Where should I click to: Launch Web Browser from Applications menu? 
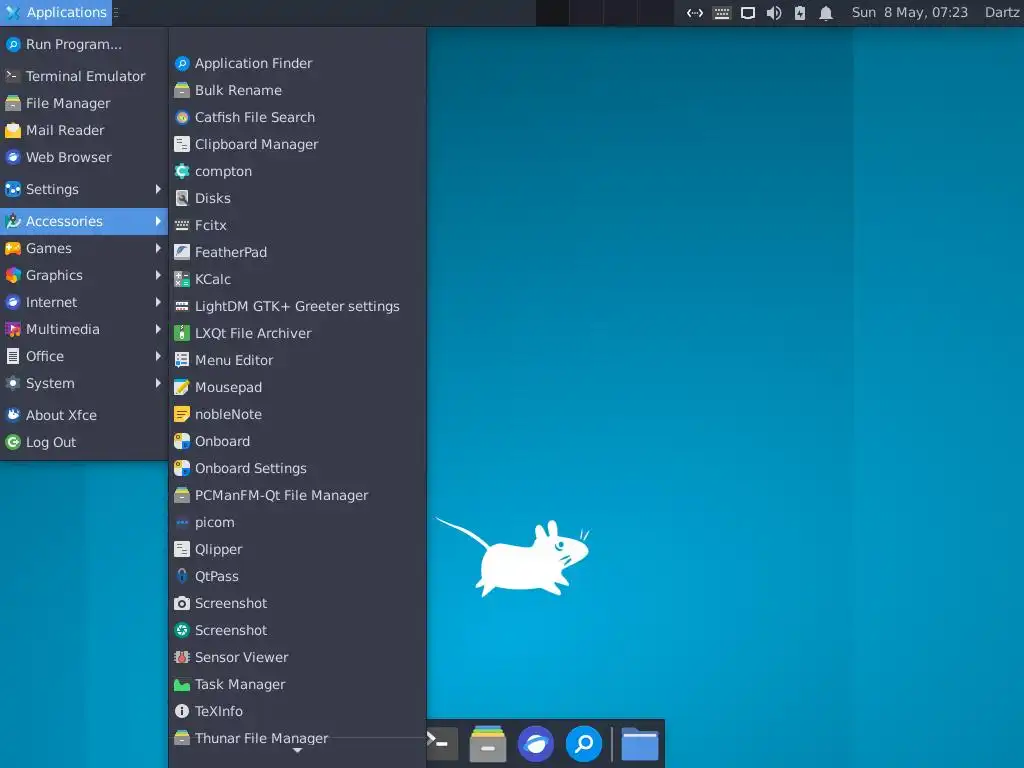coord(84,157)
